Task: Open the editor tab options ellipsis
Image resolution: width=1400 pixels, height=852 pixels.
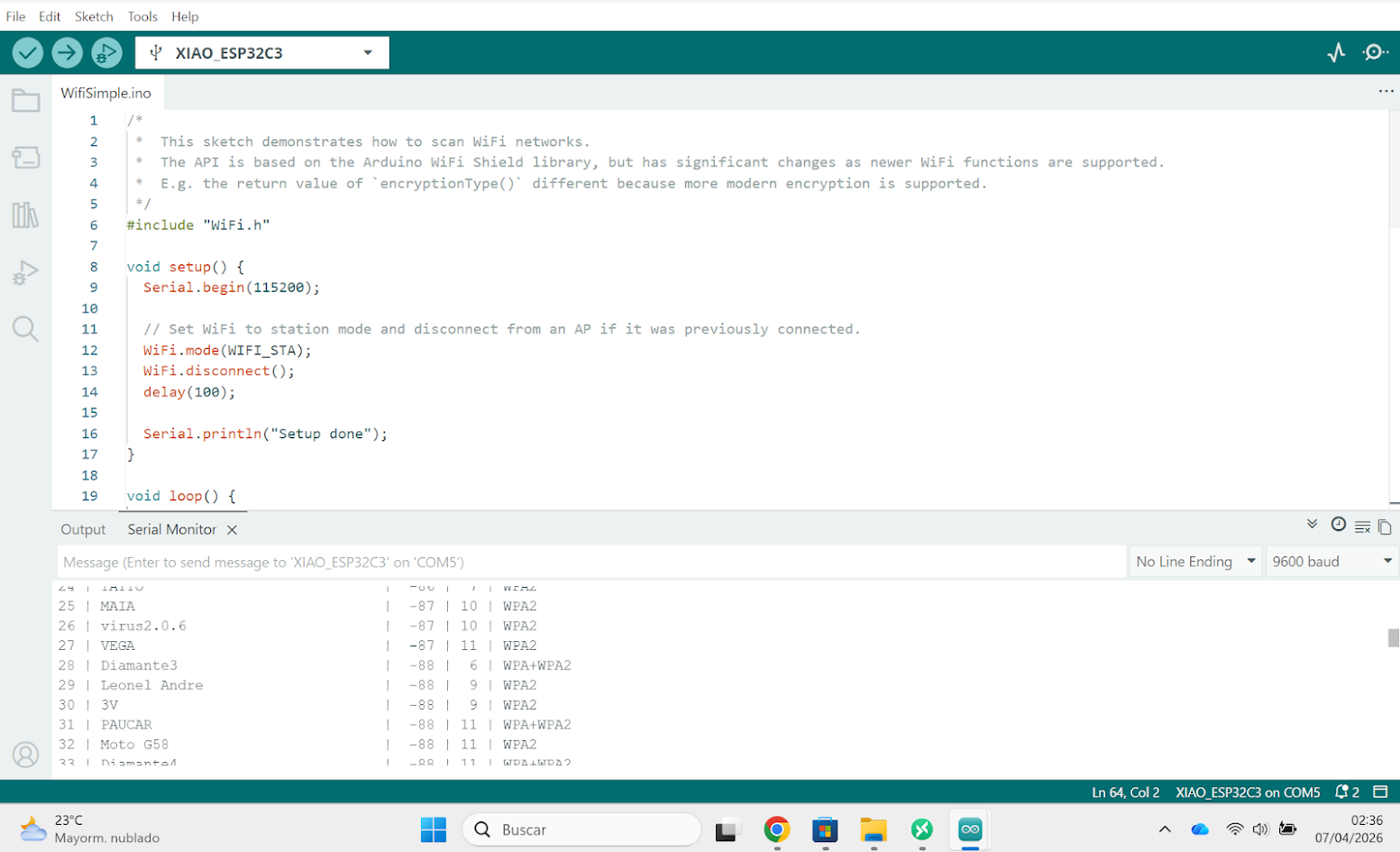Action: pos(1386,91)
